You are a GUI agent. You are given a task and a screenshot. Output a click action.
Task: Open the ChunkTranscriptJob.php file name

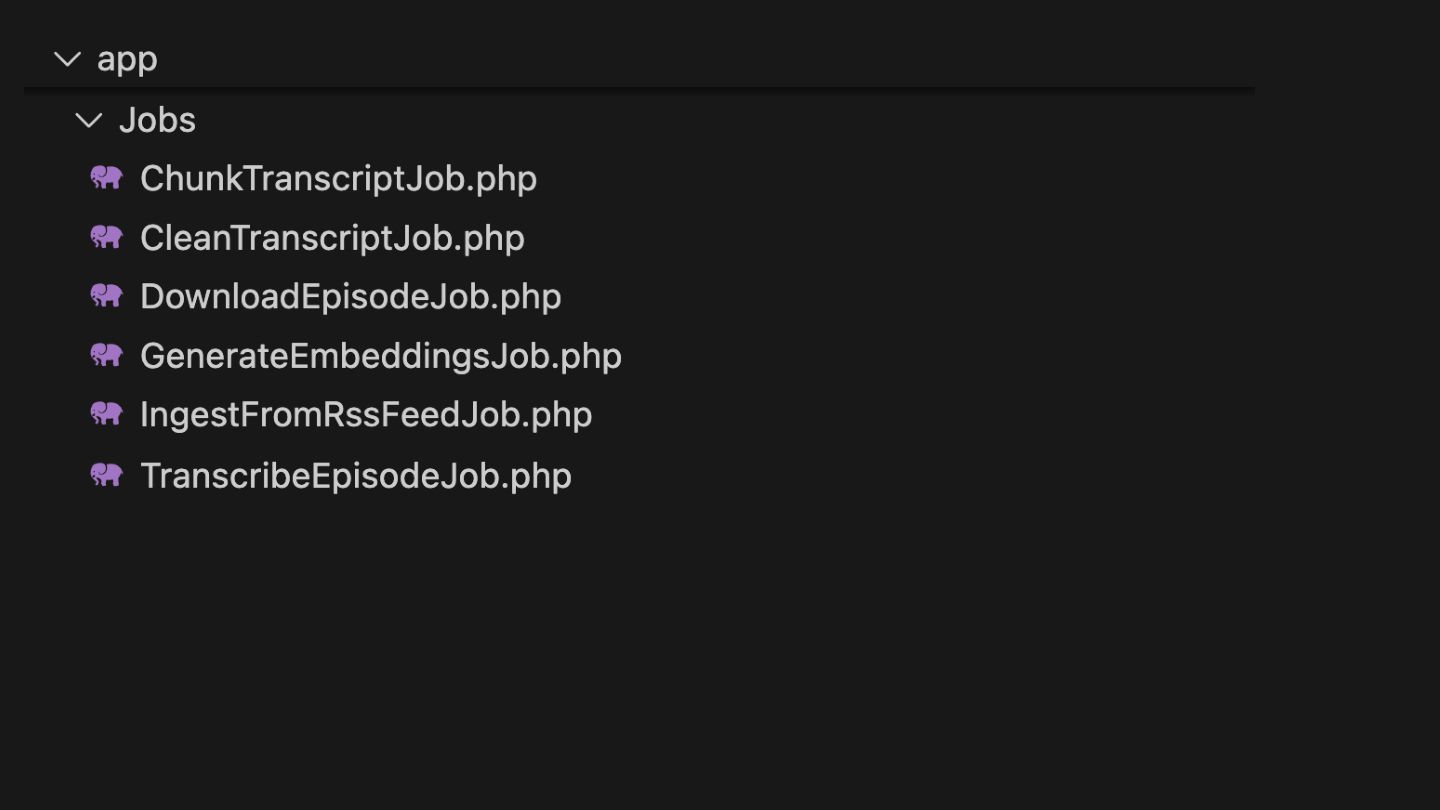[x=338, y=179]
